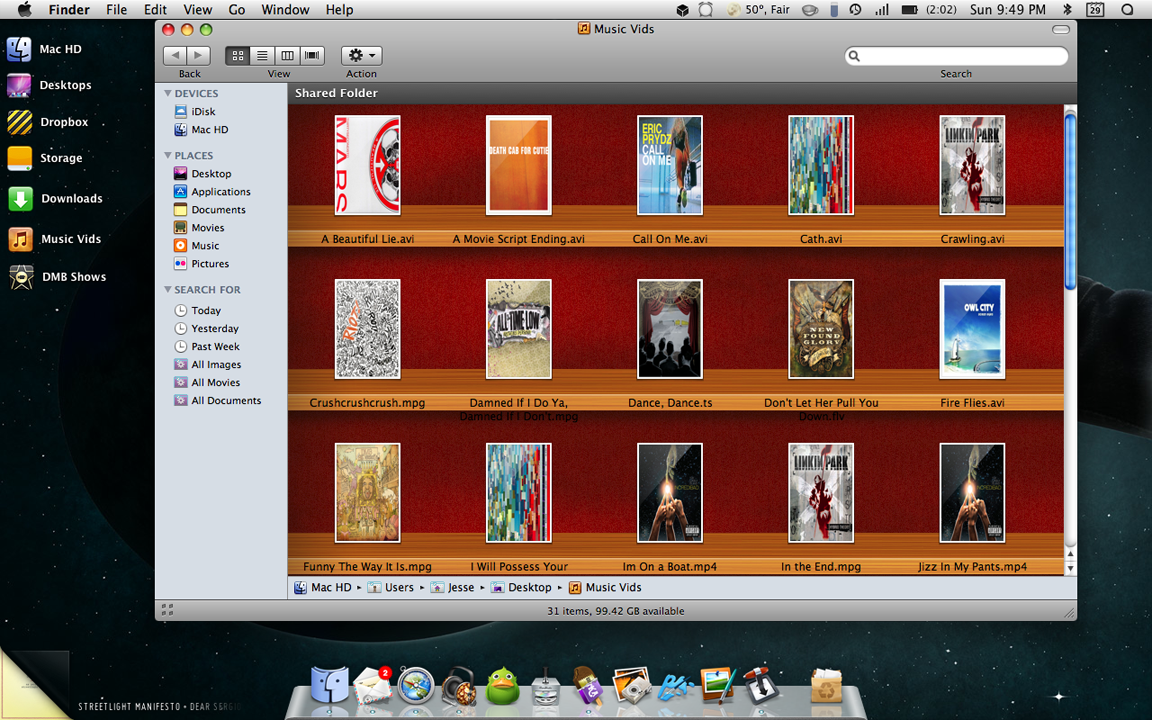Open the iDisk device in sidebar
This screenshot has width=1152, height=720.
(x=195, y=112)
